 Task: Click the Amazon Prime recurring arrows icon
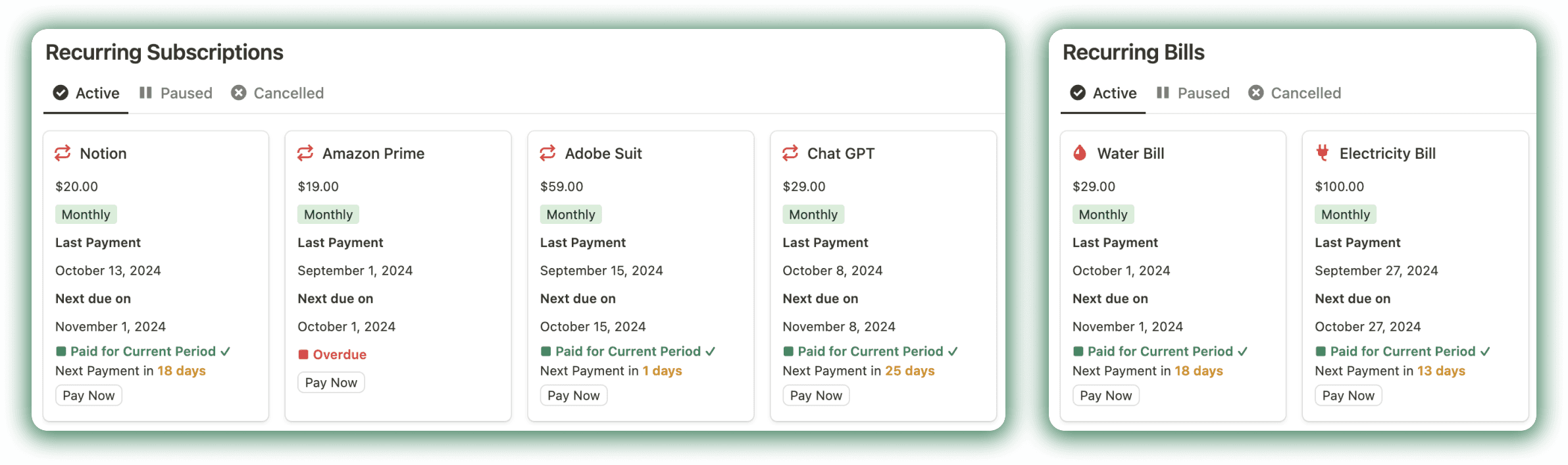(305, 153)
